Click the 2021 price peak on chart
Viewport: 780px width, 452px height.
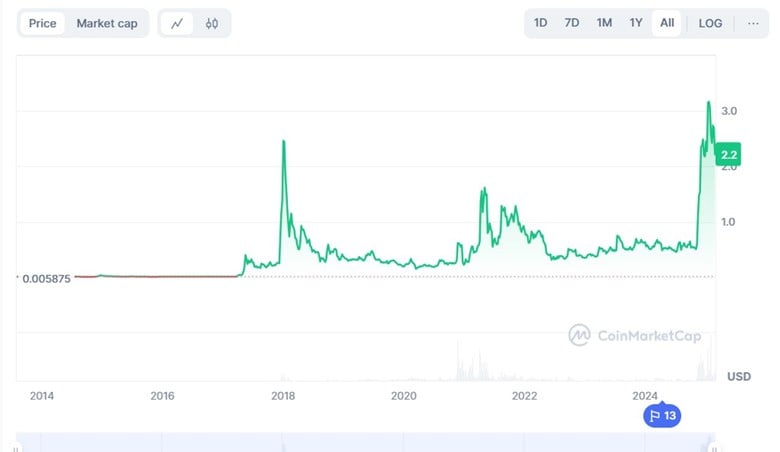point(484,189)
